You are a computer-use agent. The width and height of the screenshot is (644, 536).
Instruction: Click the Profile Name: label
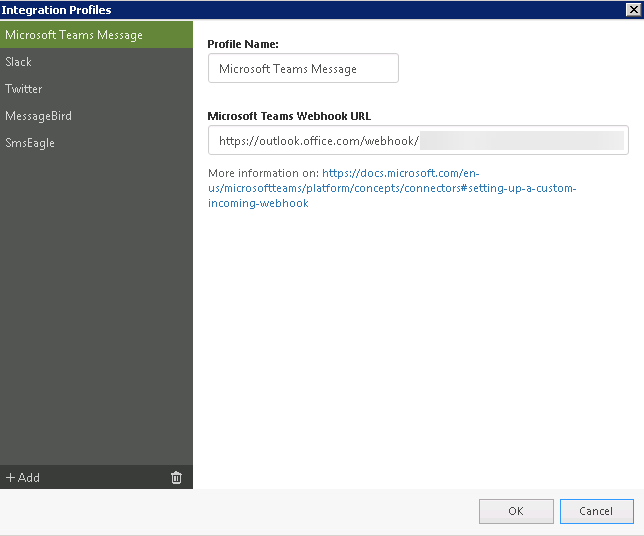pyautogui.click(x=242, y=44)
